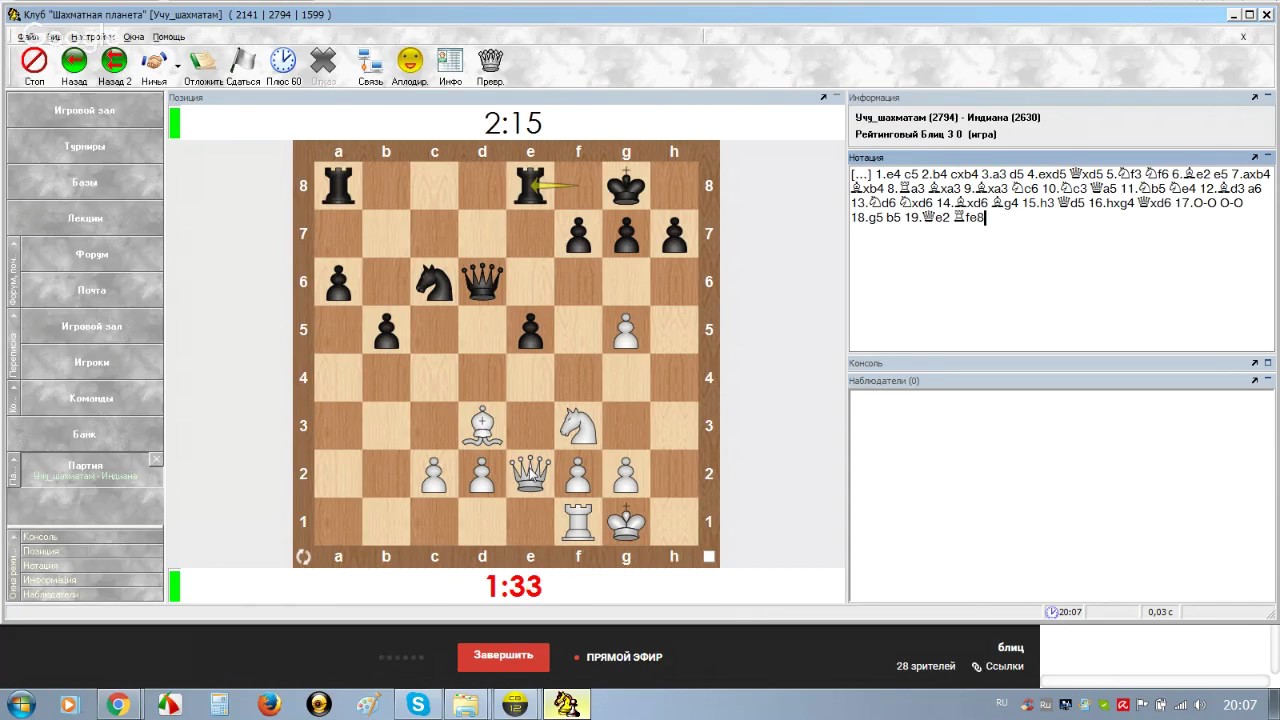
Task: Open the Помощь menu
Action: (x=169, y=37)
